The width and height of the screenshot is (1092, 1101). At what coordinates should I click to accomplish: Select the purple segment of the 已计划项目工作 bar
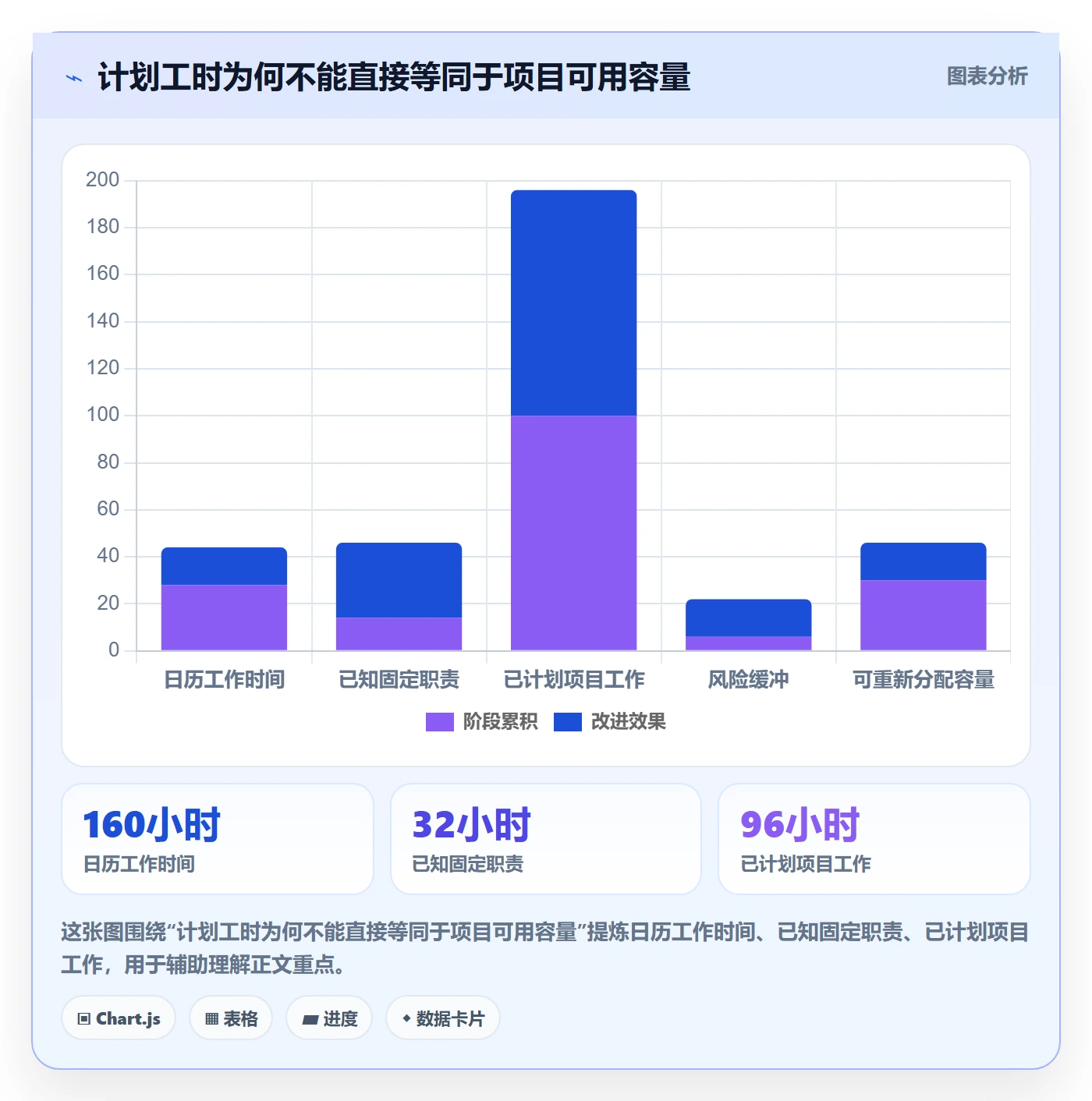(573, 533)
